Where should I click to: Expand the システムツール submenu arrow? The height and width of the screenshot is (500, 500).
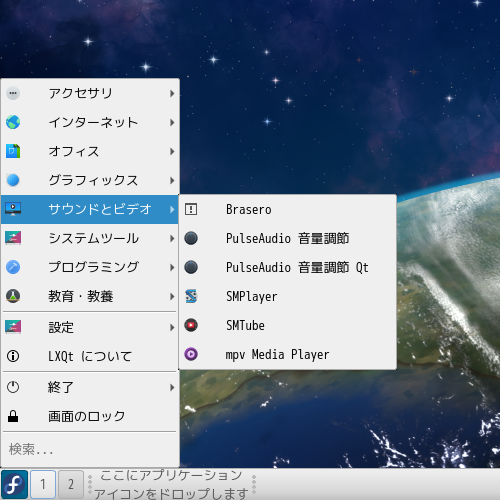172,238
